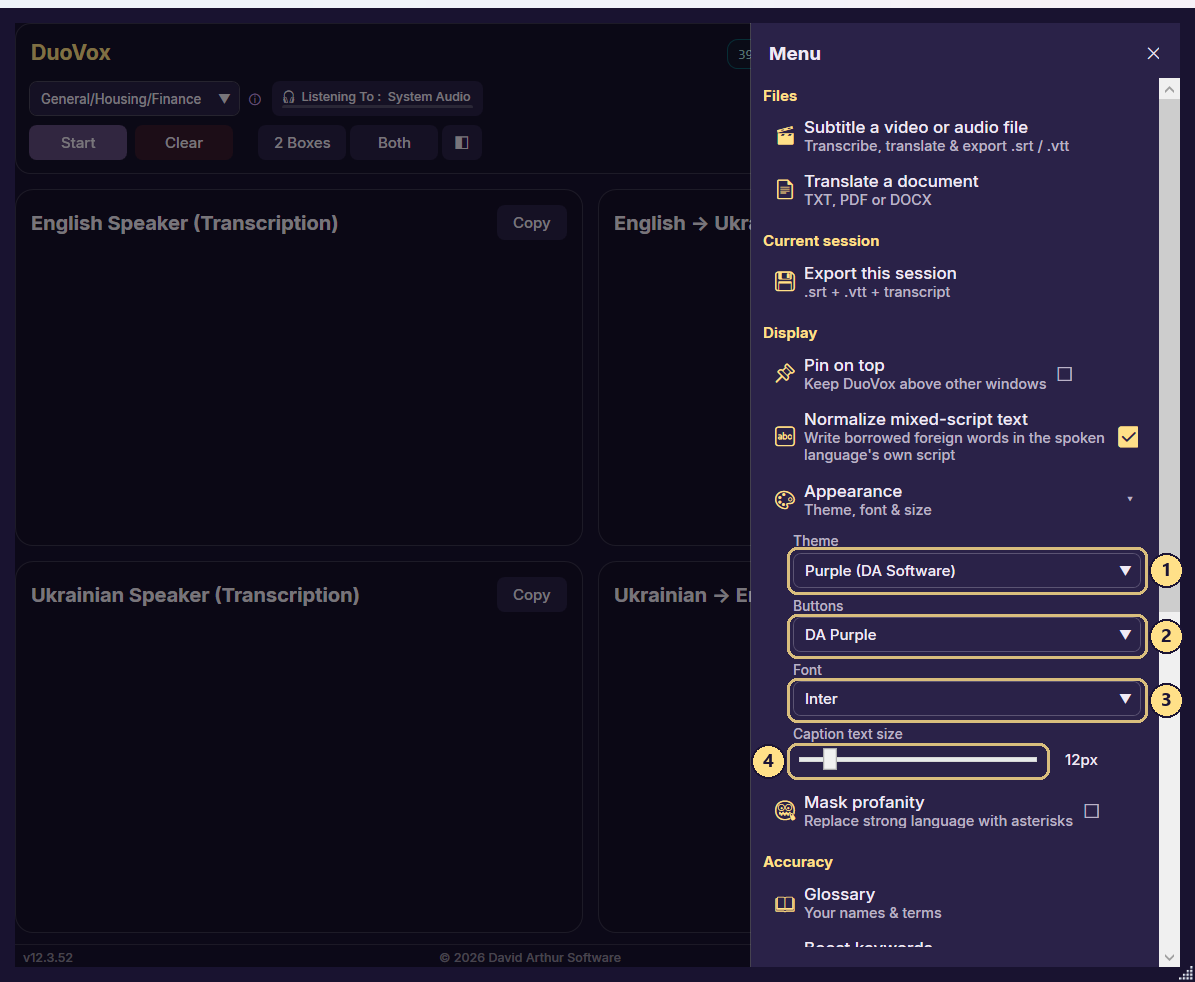Open the General/Housing/Finance domain dropdown
Image resolution: width=1195 pixels, height=982 pixels.
[134, 99]
